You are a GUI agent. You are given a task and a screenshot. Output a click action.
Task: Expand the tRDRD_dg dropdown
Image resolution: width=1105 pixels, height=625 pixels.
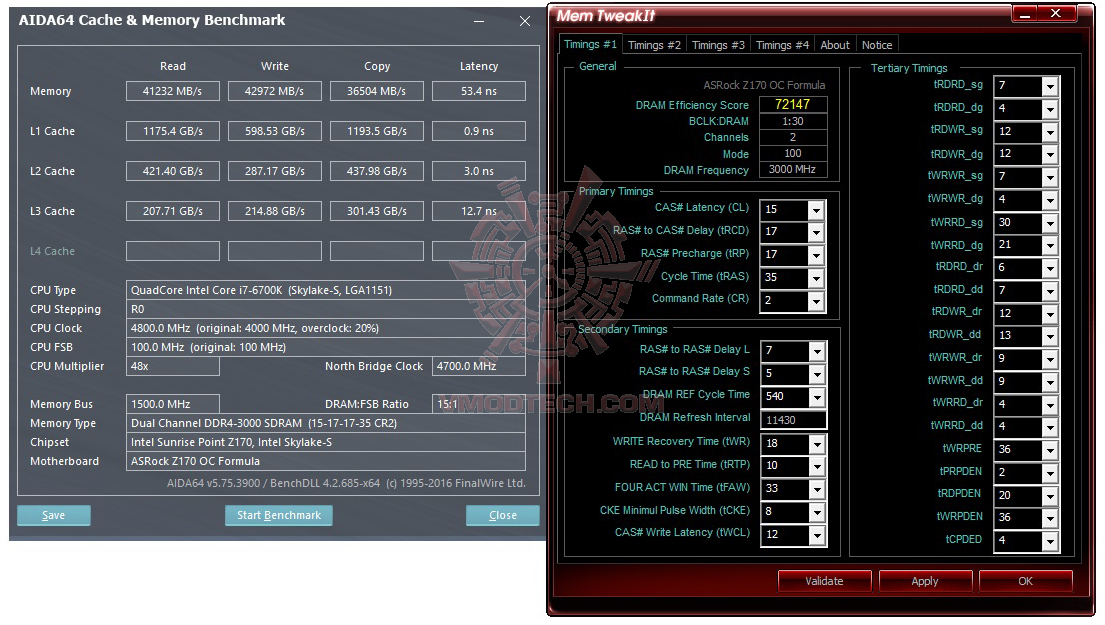(1050, 109)
